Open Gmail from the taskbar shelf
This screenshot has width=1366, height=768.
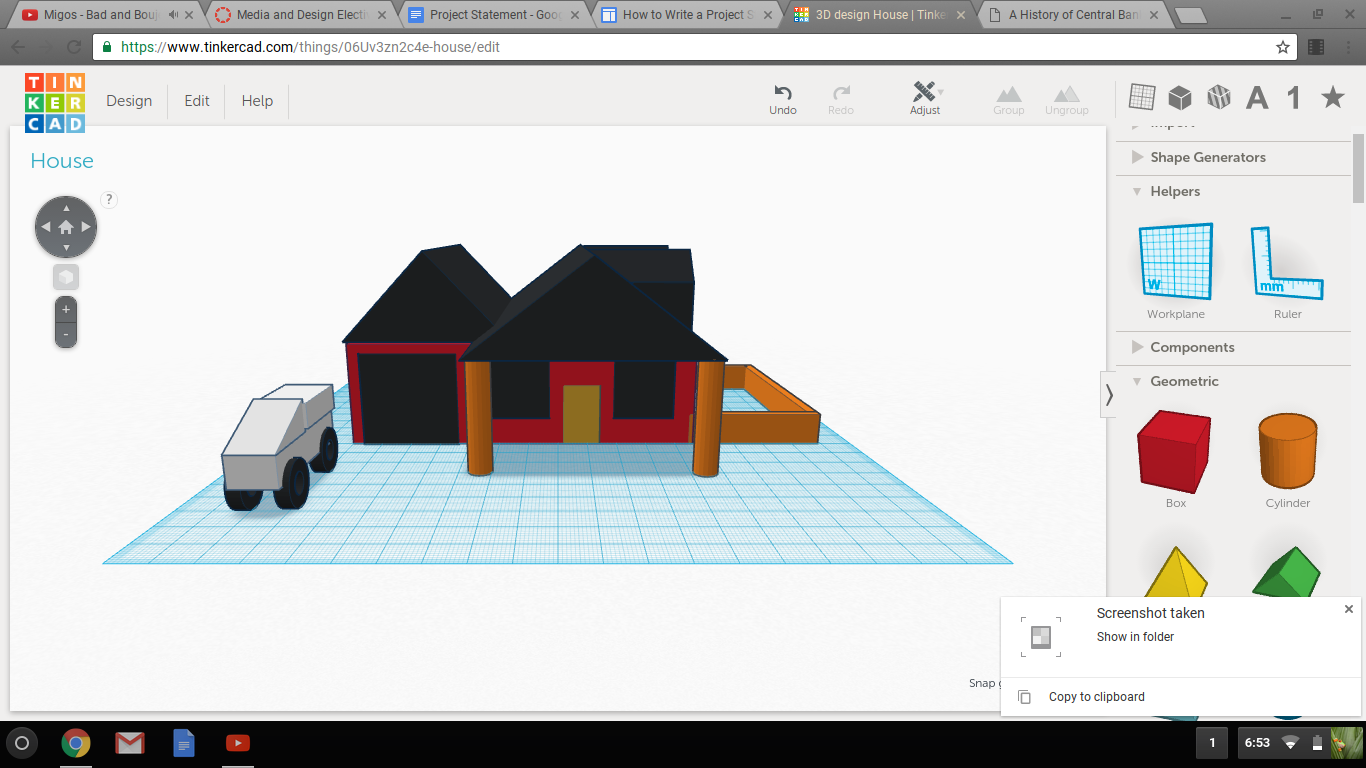click(x=129, y=743)
